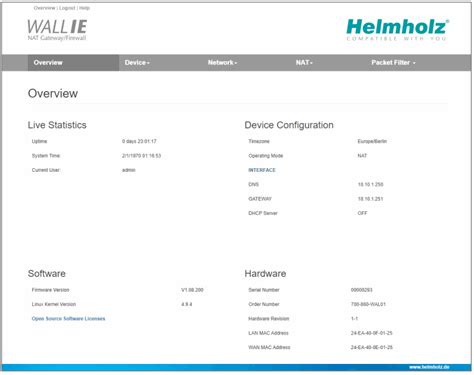Click the firmware value V1.08.200
474x375 pixels.
point(192,290)
